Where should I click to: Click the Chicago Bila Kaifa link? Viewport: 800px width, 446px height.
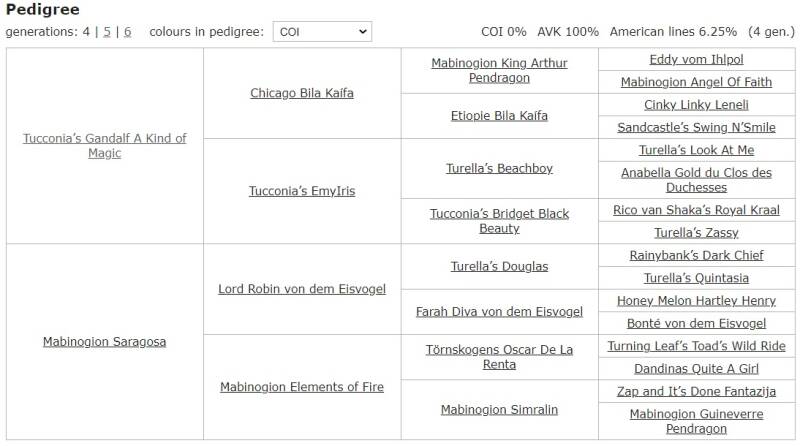click(301, 93)
